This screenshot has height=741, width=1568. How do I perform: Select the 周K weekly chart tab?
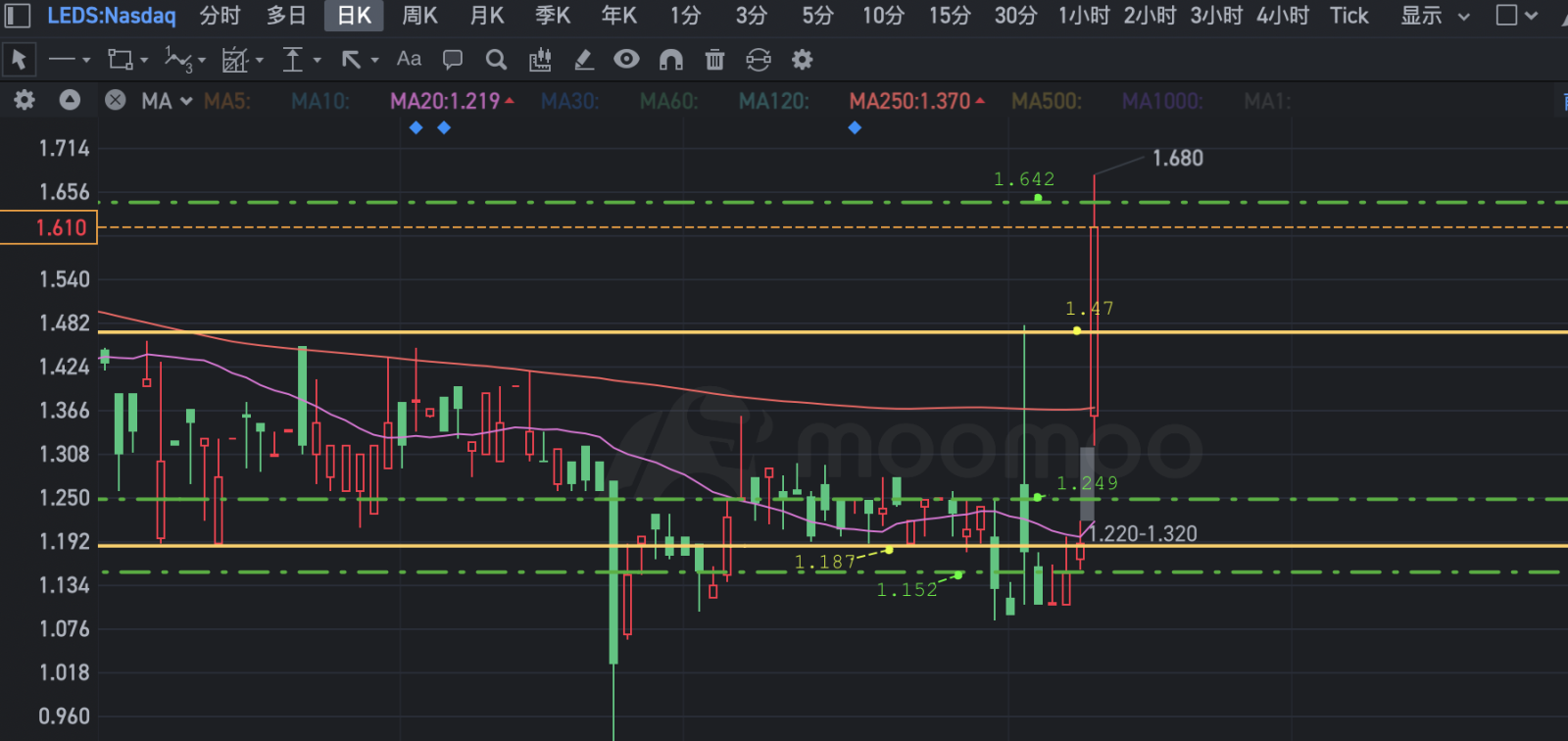point(420,16)
